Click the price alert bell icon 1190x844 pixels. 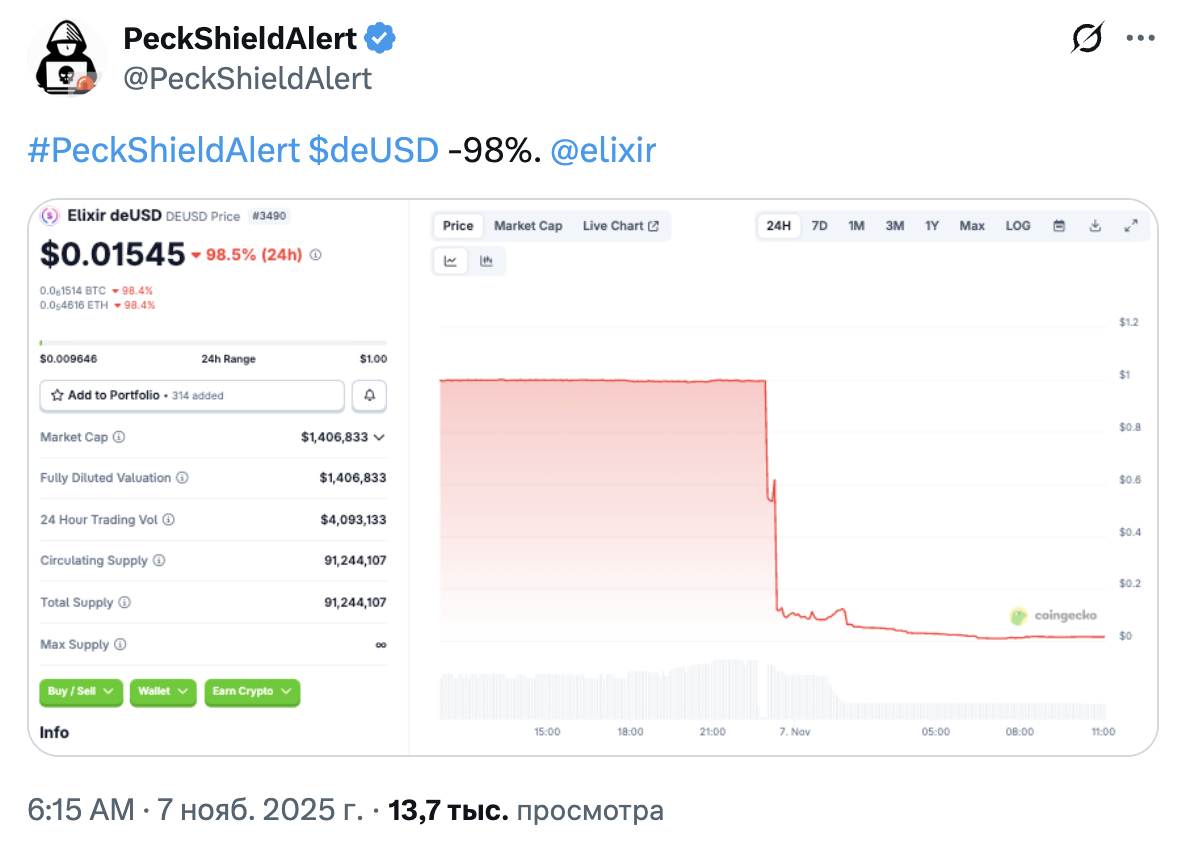point(369,395)
